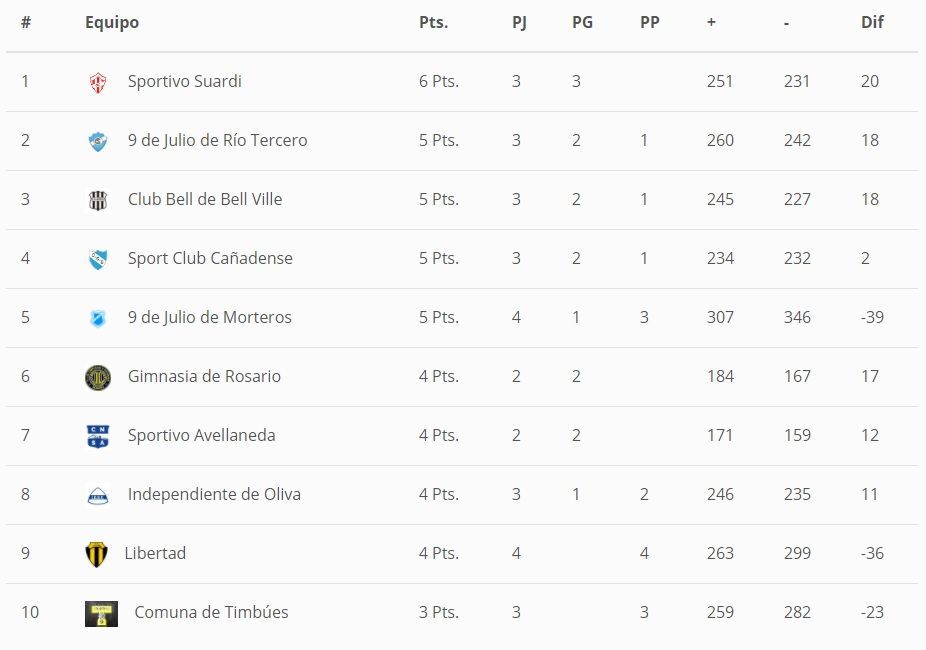Open the Club Bell de Bell Ville link
Viewport: 926px width, 650px height.
coord(205,199)
